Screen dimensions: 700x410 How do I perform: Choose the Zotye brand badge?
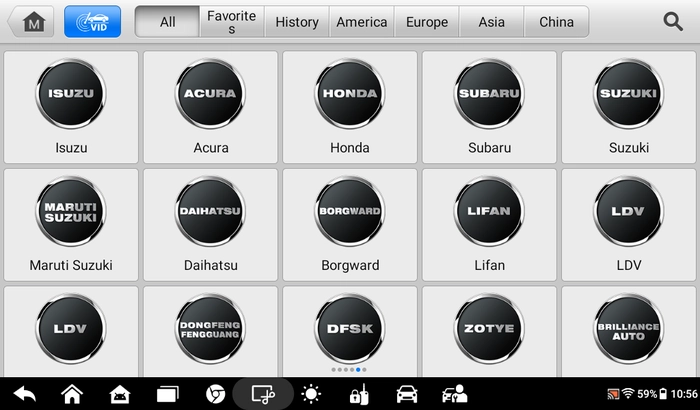[489, 329]
